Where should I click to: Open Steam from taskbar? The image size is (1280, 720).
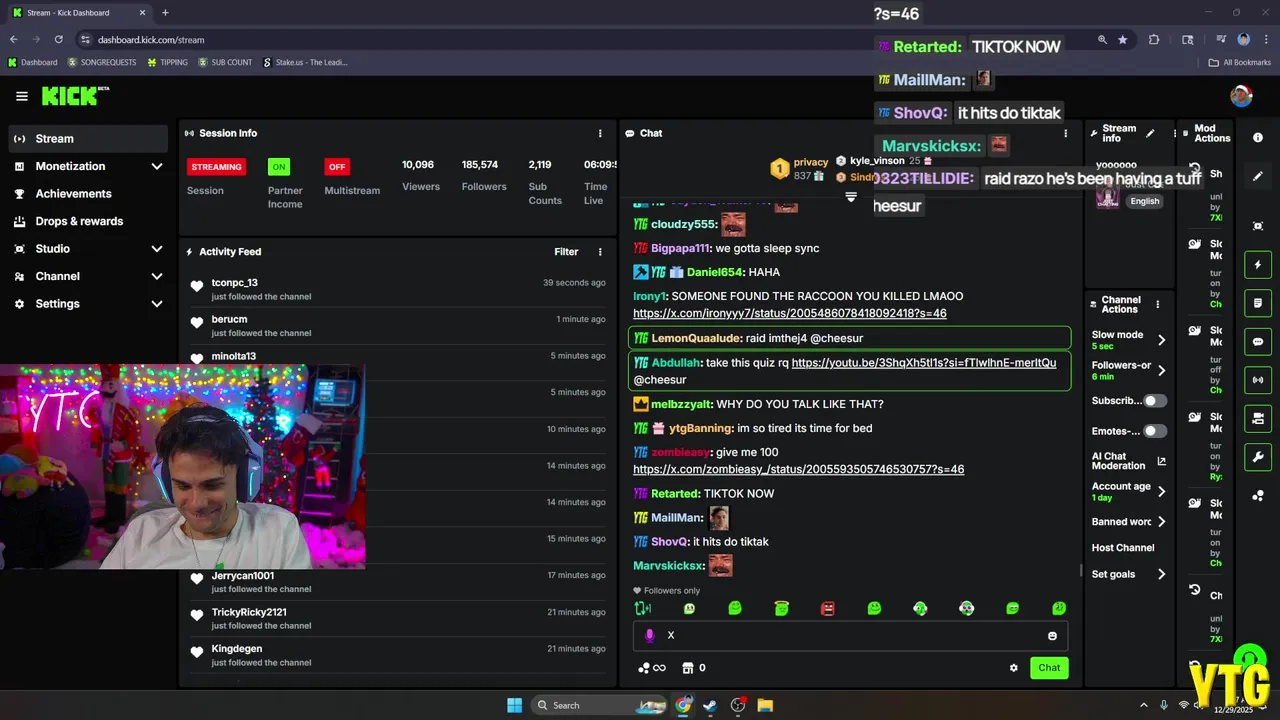click(710, 705)
